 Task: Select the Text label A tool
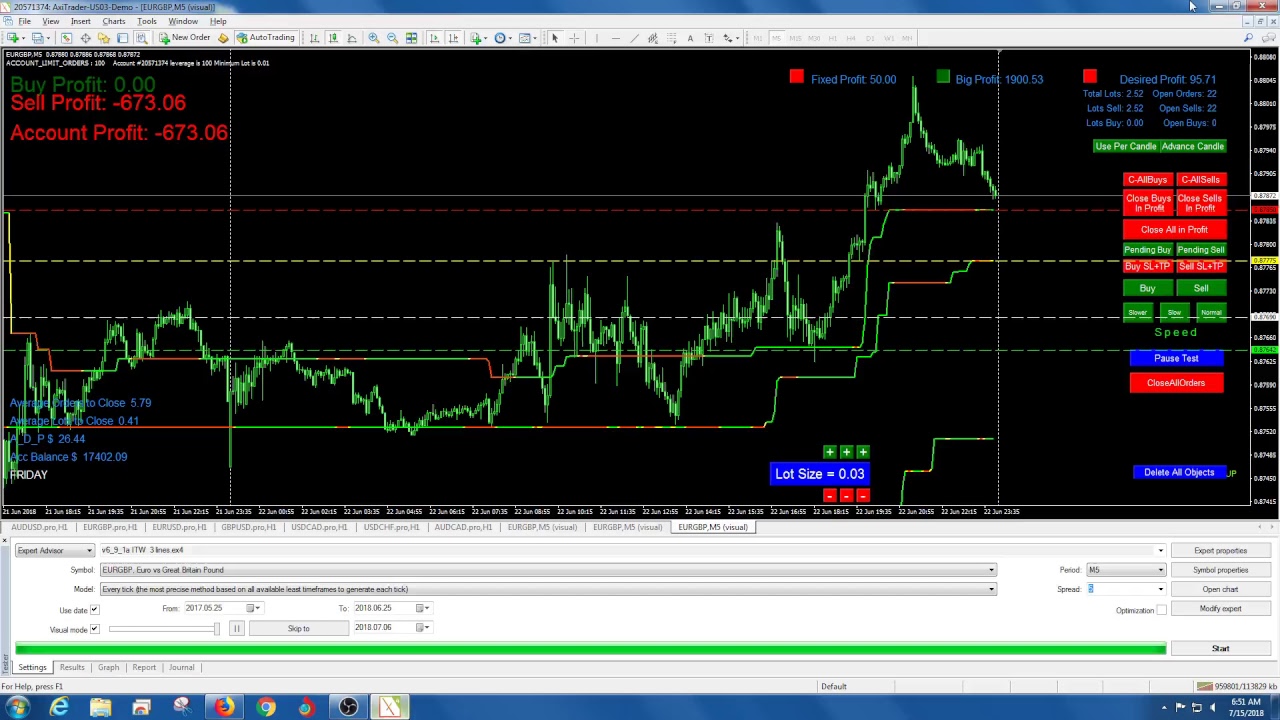(x=689, y=38)
